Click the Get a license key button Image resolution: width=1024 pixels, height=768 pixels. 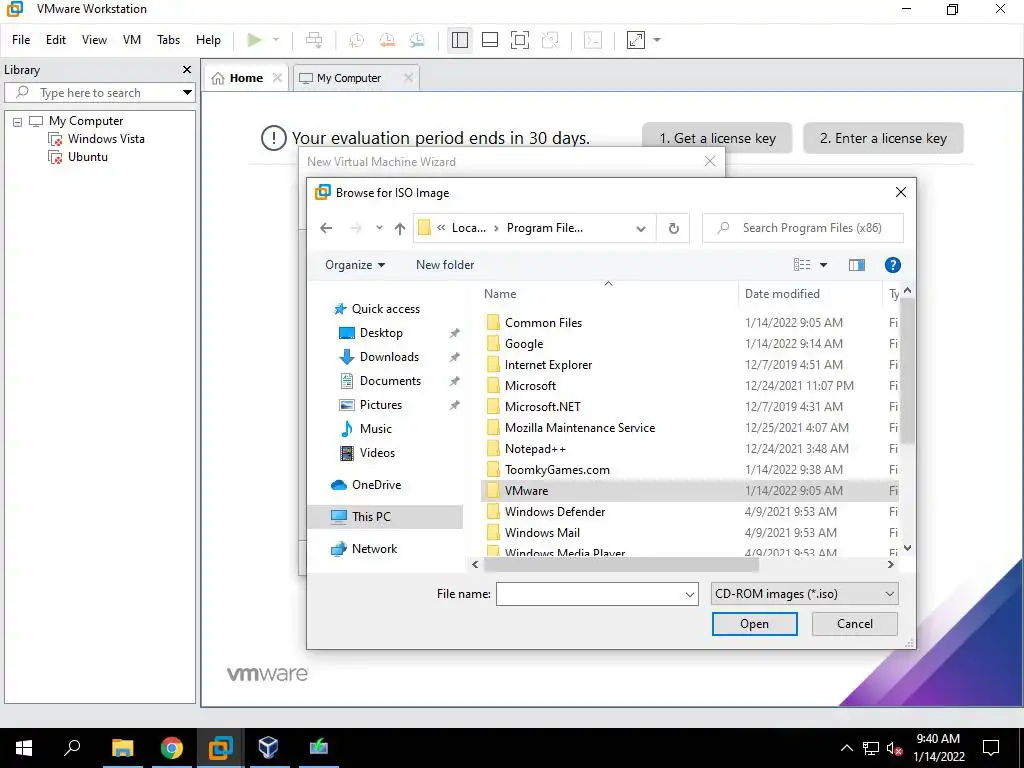717,138
